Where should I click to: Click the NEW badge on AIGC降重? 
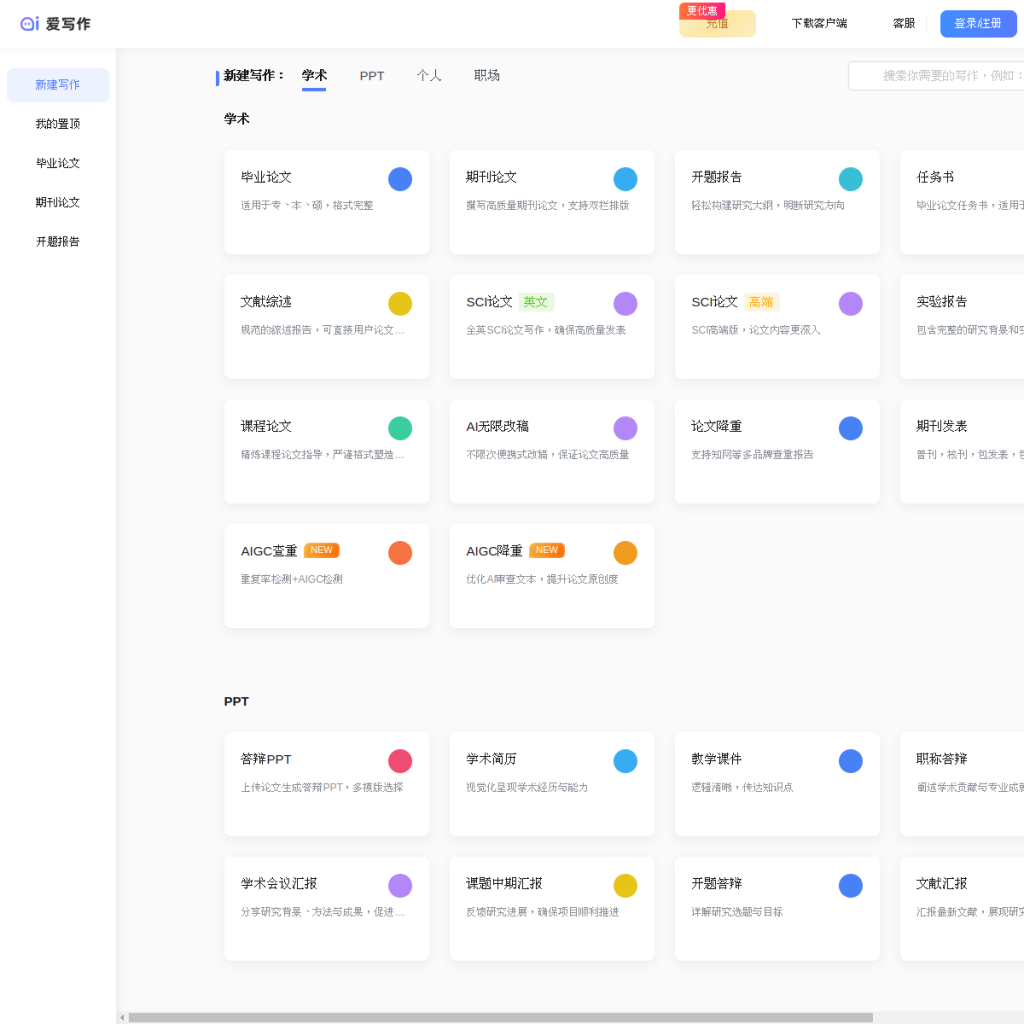[547, 551]
